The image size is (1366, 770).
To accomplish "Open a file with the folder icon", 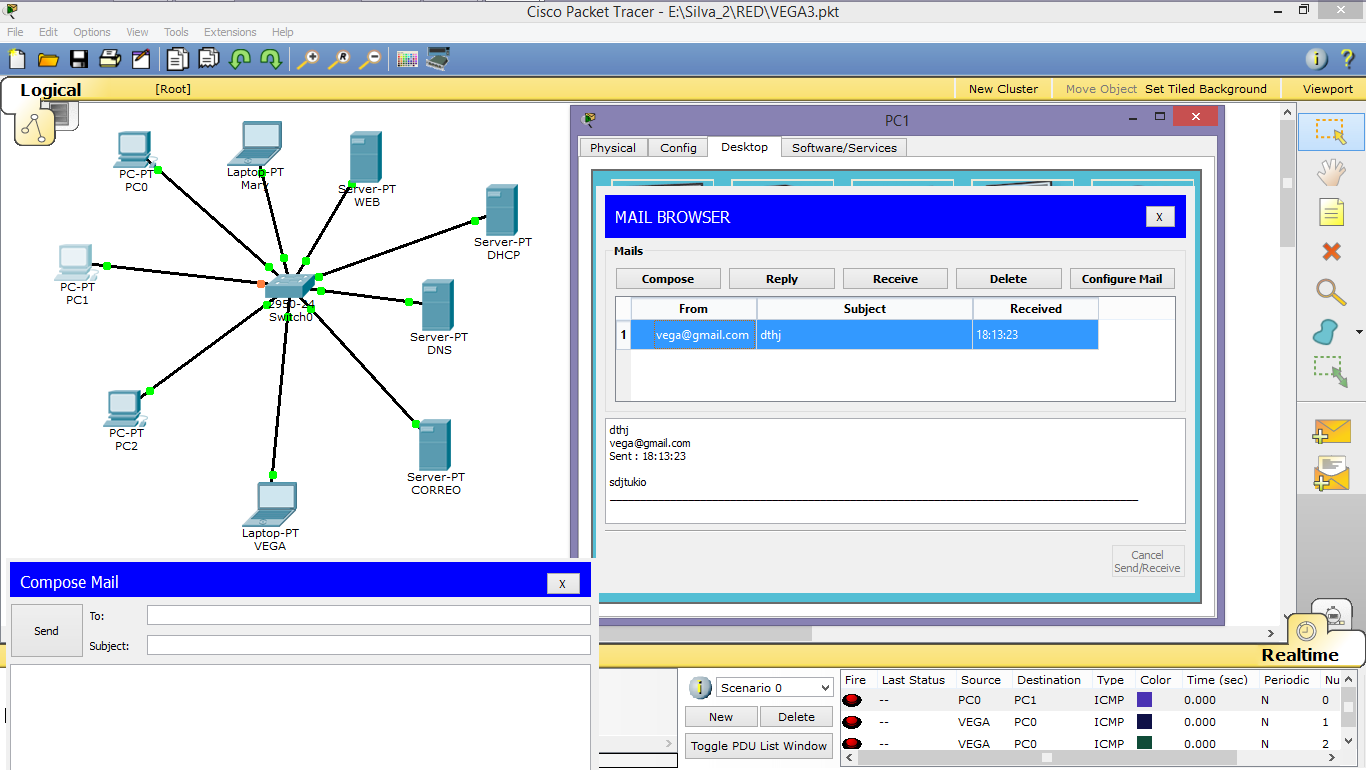I will pyautogui.click(x=47, y=59).
